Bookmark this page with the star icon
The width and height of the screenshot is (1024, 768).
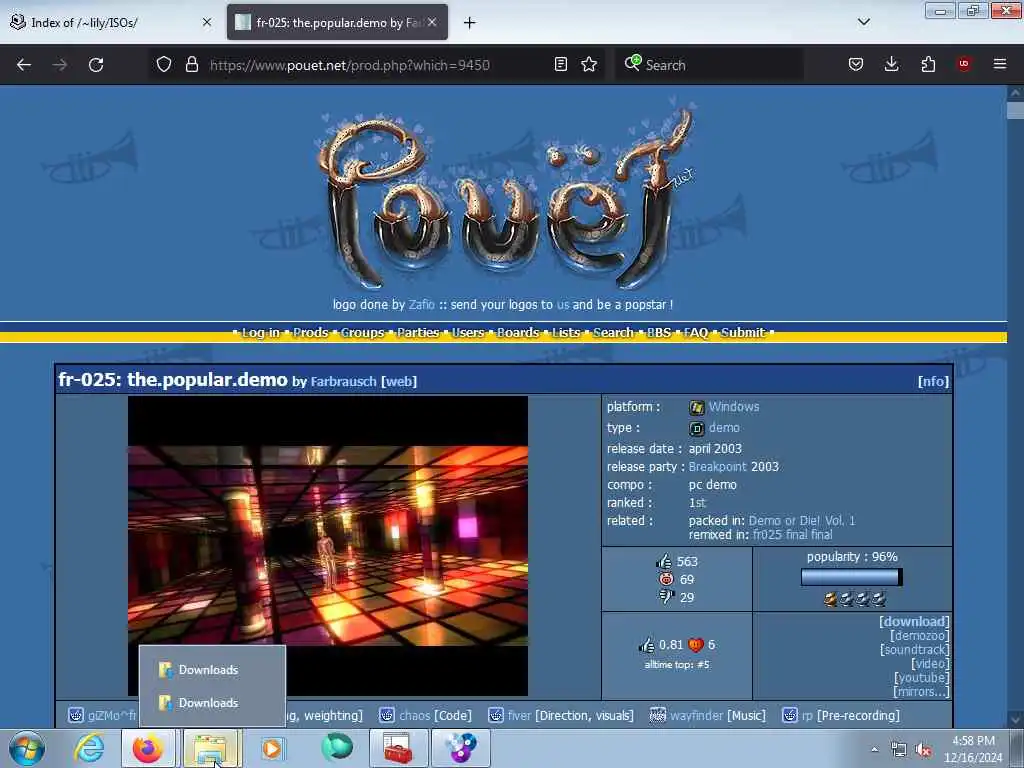tap(589, 65)
